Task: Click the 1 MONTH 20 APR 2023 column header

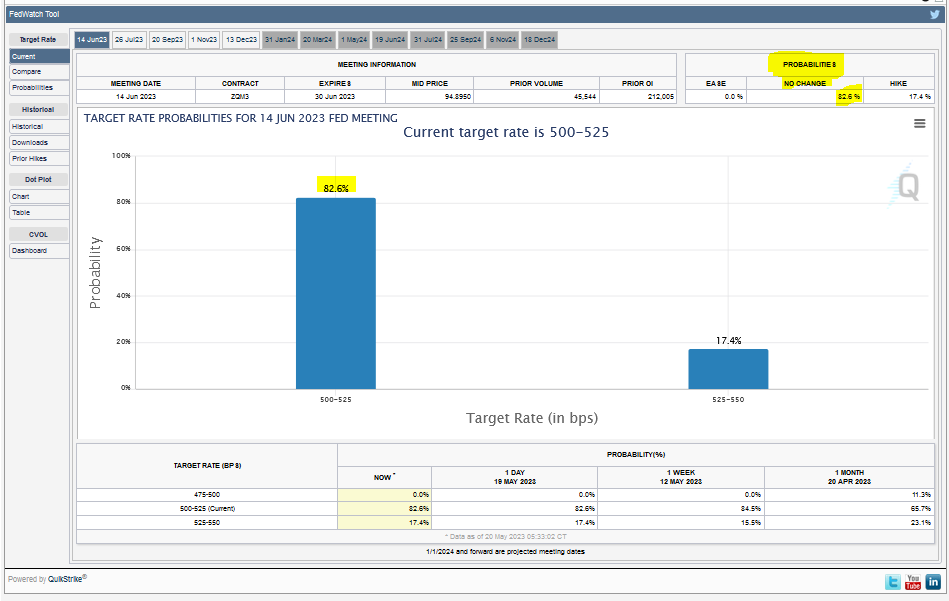Action: click(x=849, y=477)
